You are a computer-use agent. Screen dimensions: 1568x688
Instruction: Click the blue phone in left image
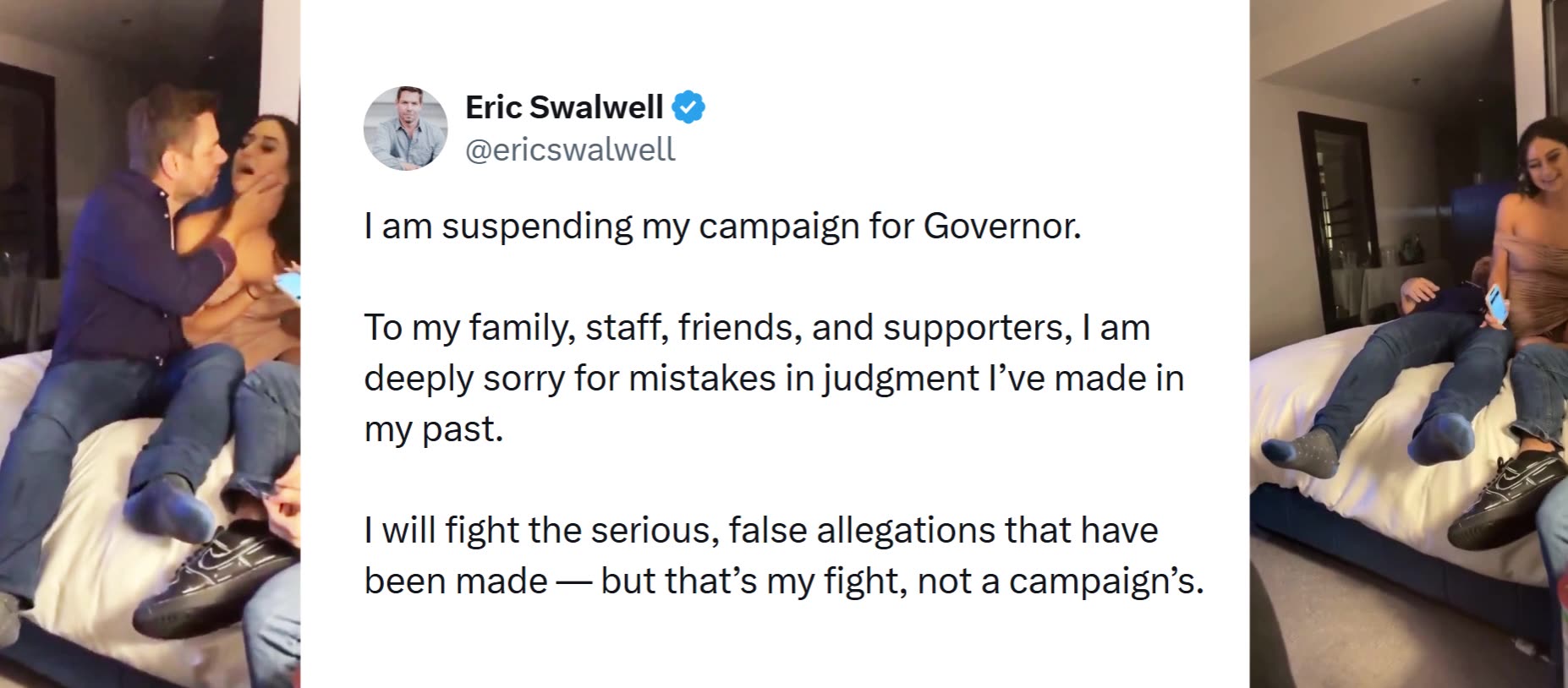click(x=290, y=285)
